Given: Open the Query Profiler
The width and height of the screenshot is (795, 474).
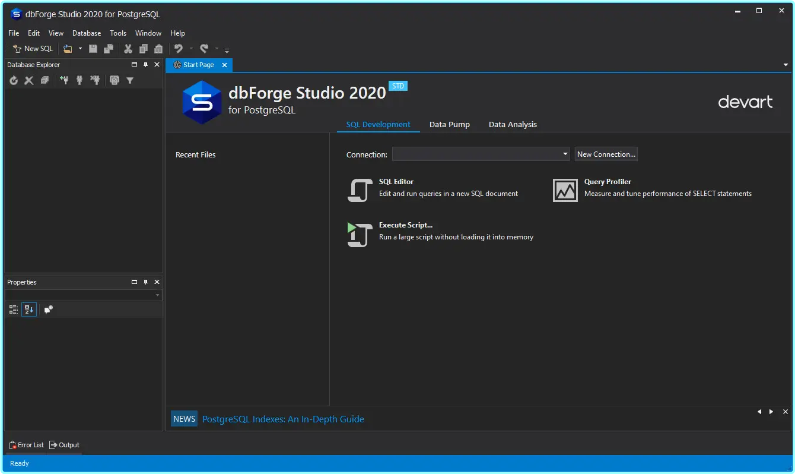Looking at the screenshot, I should coord(653,189).
